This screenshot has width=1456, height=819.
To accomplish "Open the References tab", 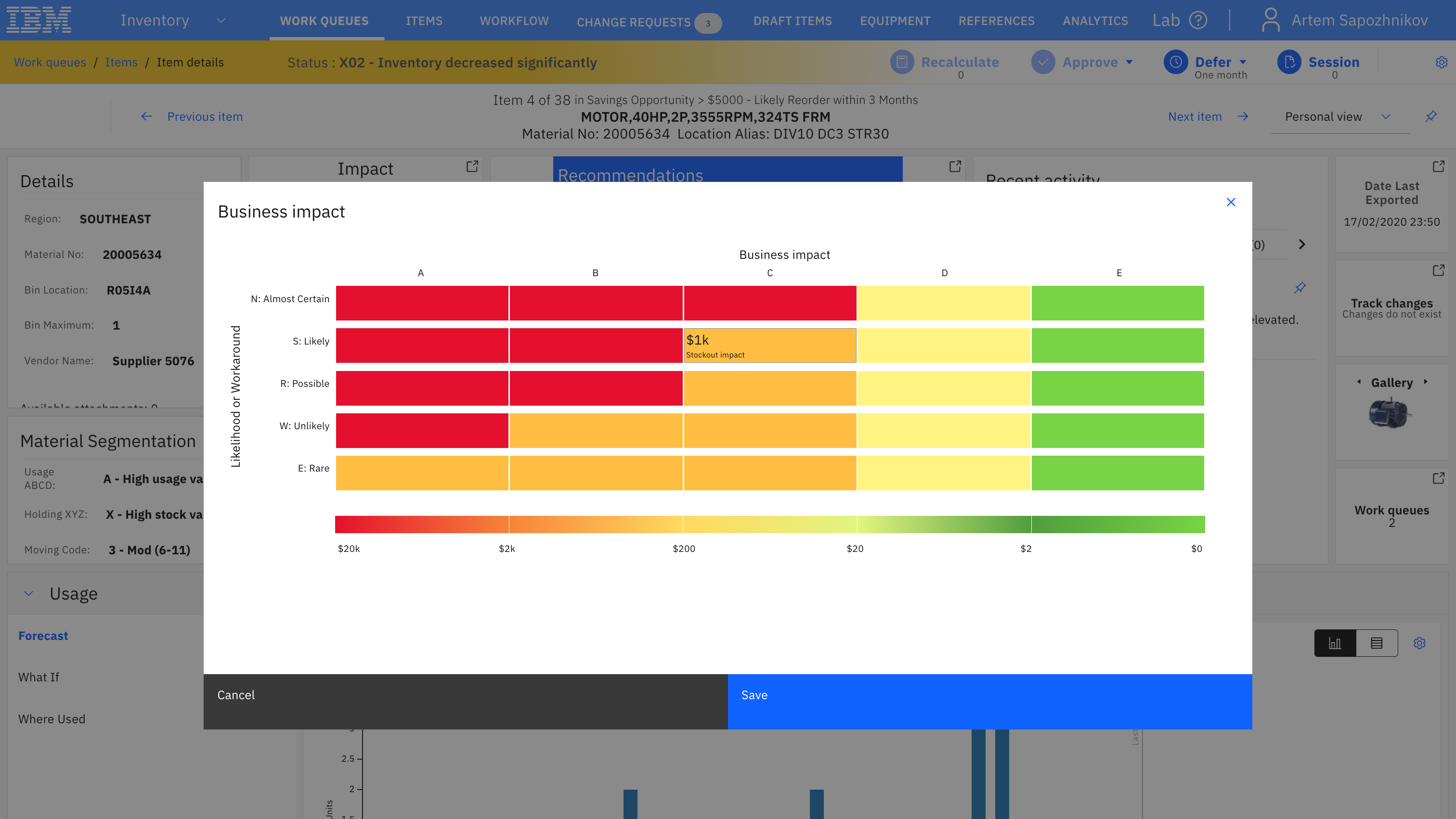I will (x=996, y=21).
